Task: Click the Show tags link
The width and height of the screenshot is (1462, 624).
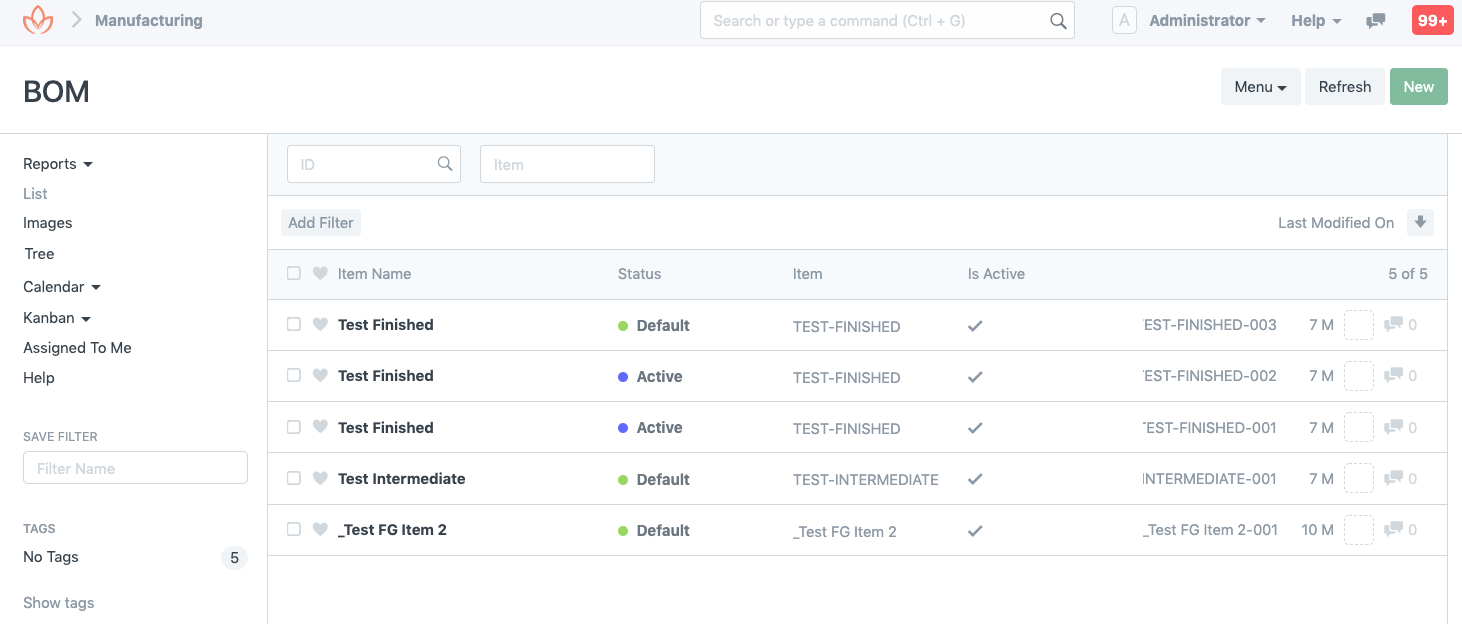Action: (59, 603)
